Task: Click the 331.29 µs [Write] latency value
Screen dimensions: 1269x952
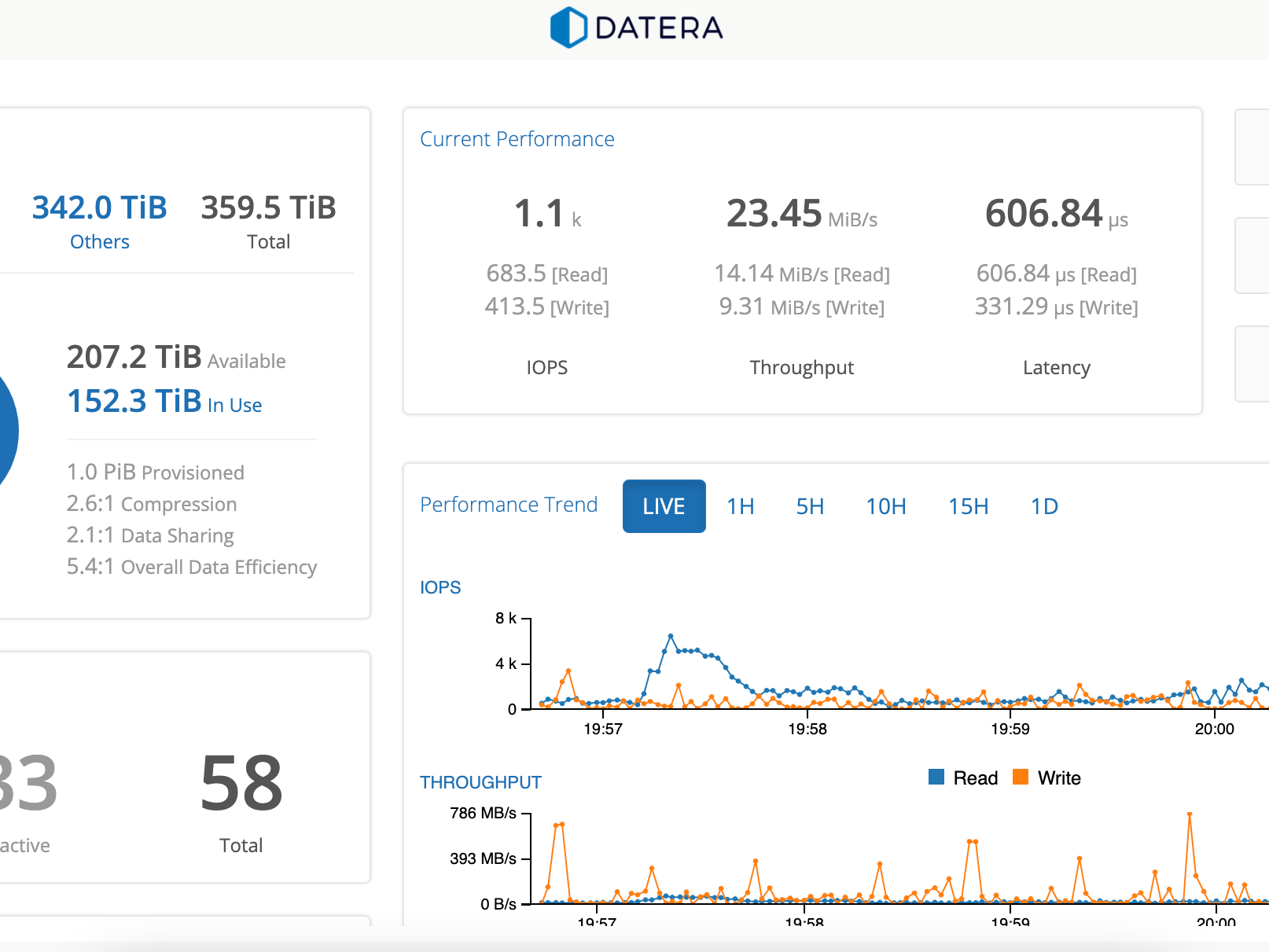Action: coord(1057,307)
